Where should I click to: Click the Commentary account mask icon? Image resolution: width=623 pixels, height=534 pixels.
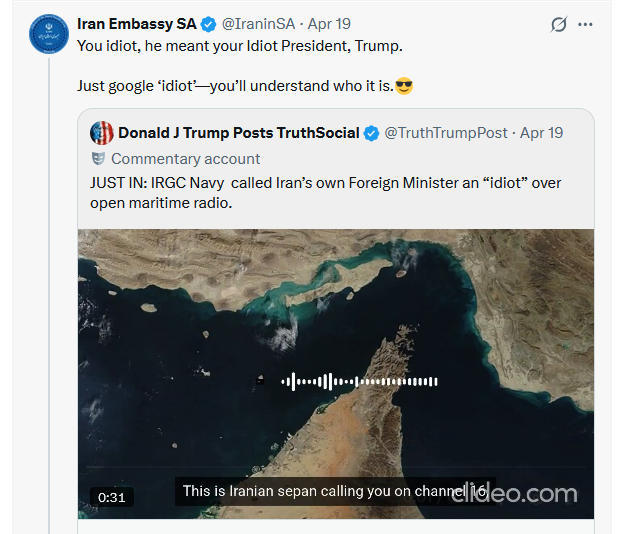pyautogui.click(x=99, y=159)
